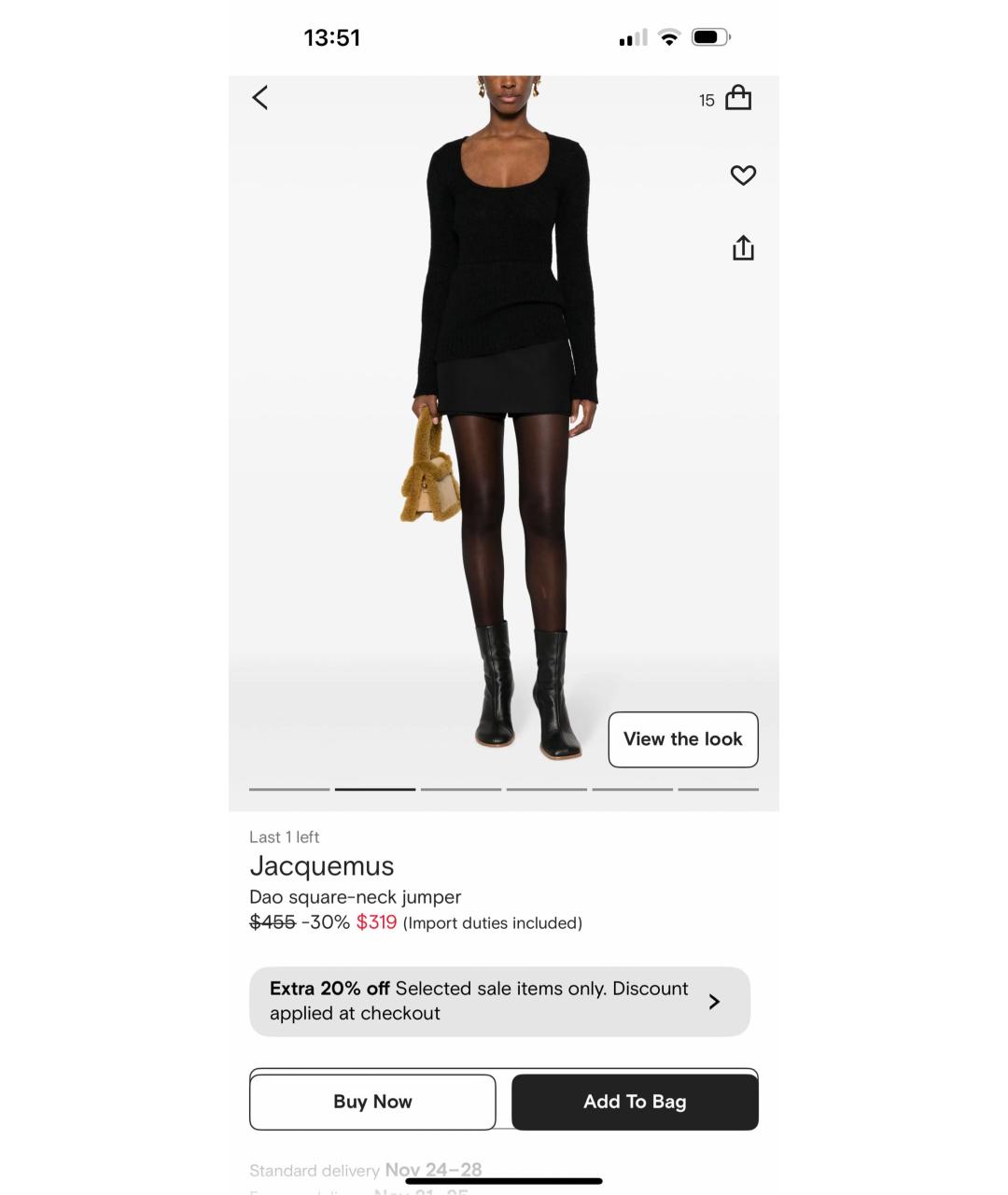The width and height of the screenshot is (1008, 1195).
Task: Jump to the fourth image indicator
Action: [x=547, y=789]
